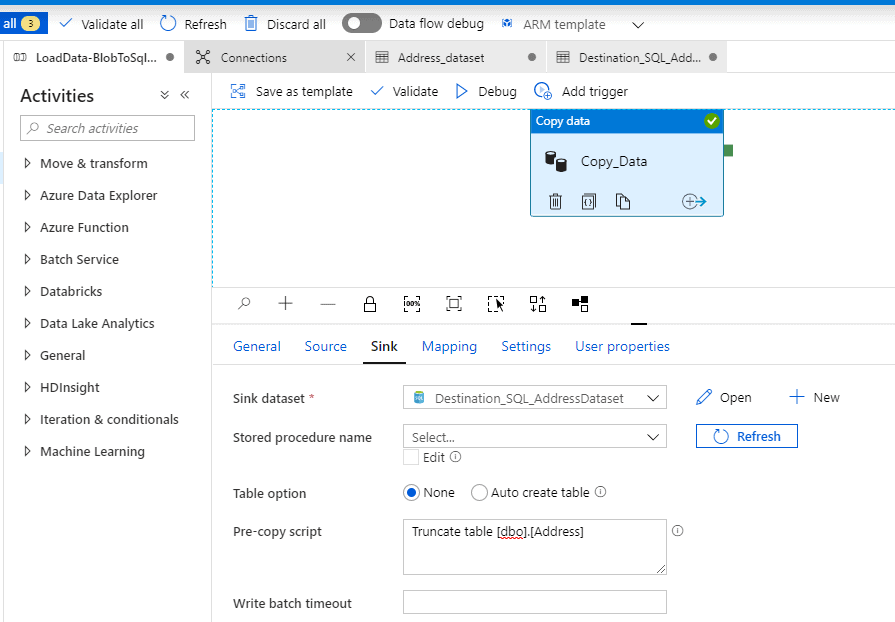Open the Address_dataset tab
This screenshot has height=622, width=895.
click(x=441, y=57)
